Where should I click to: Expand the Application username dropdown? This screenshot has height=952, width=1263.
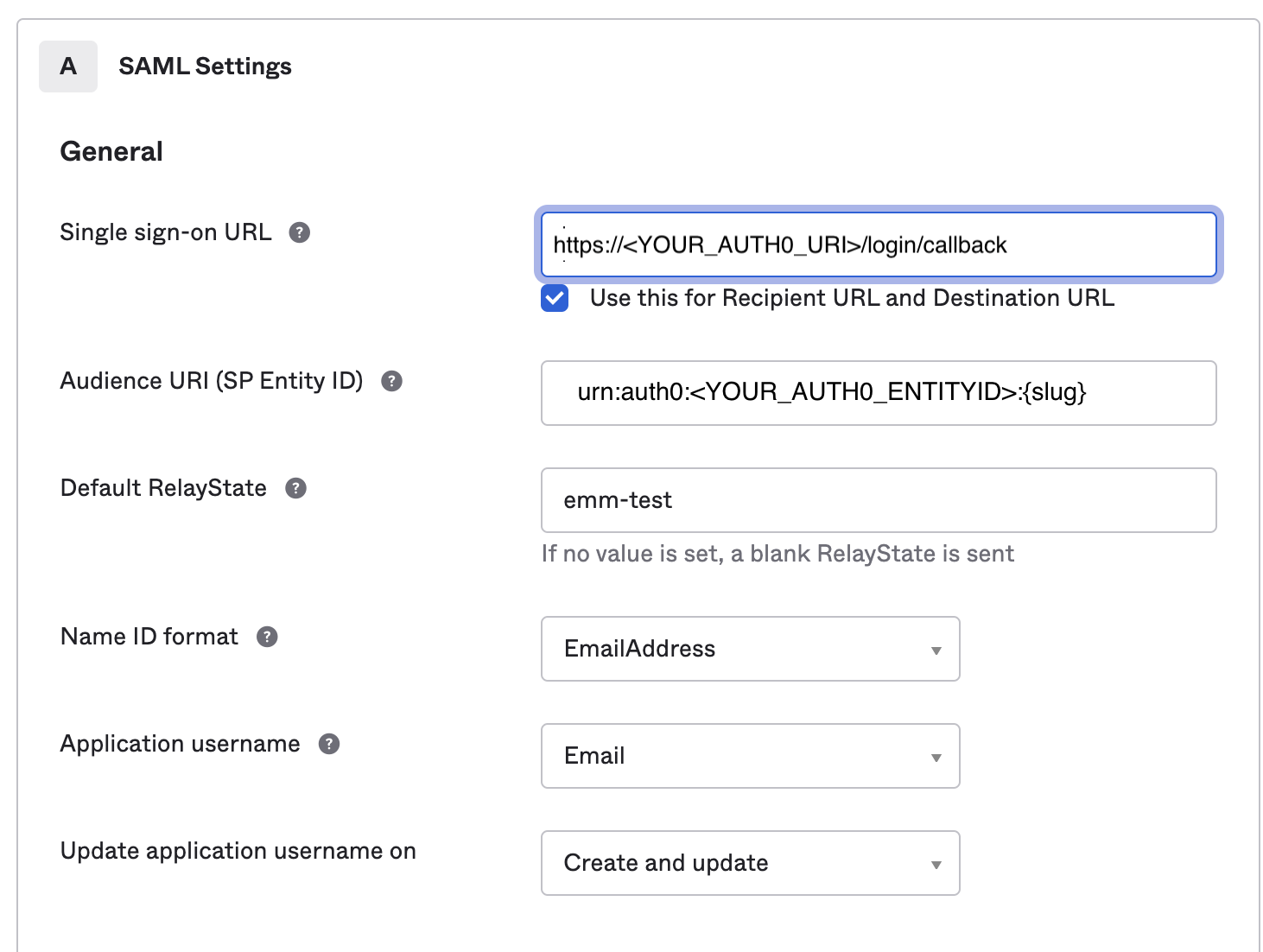(x=750, y=756)
